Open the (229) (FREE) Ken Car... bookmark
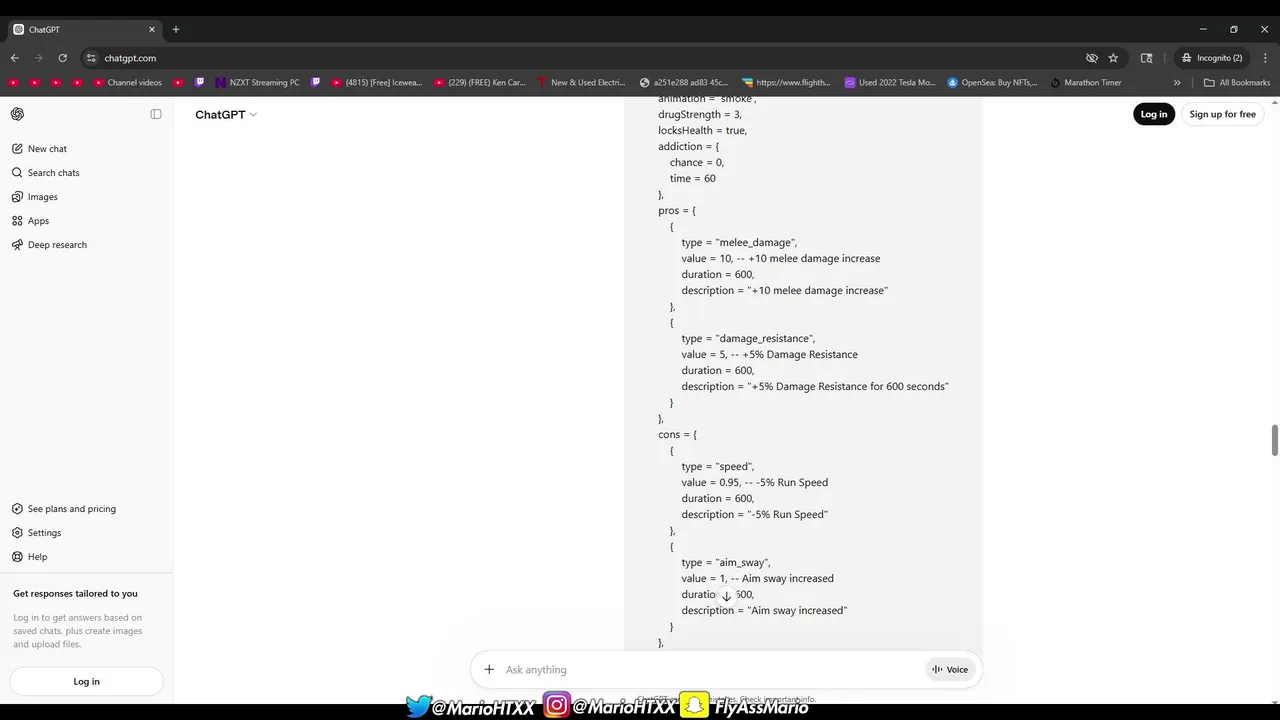Viewport: 1280px width, 720px height. 480,83
